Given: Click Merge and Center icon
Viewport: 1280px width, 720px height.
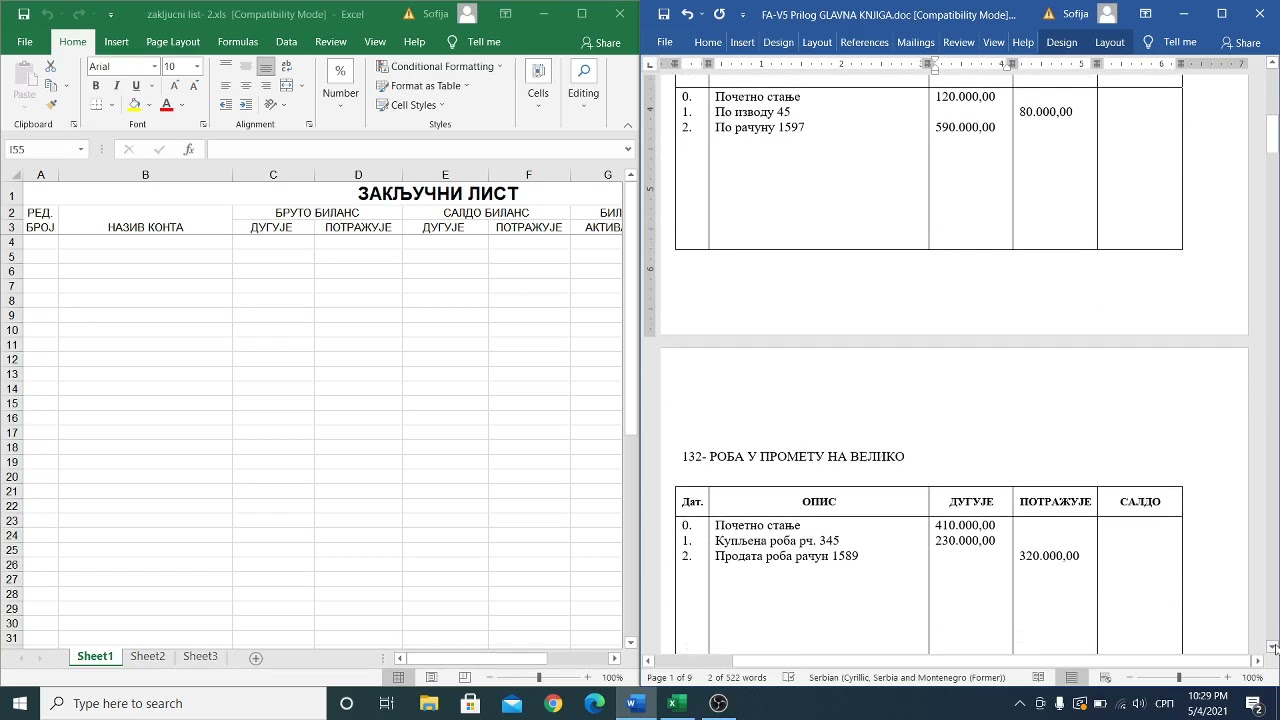Looking at the screenshot, I should (287, 86).
